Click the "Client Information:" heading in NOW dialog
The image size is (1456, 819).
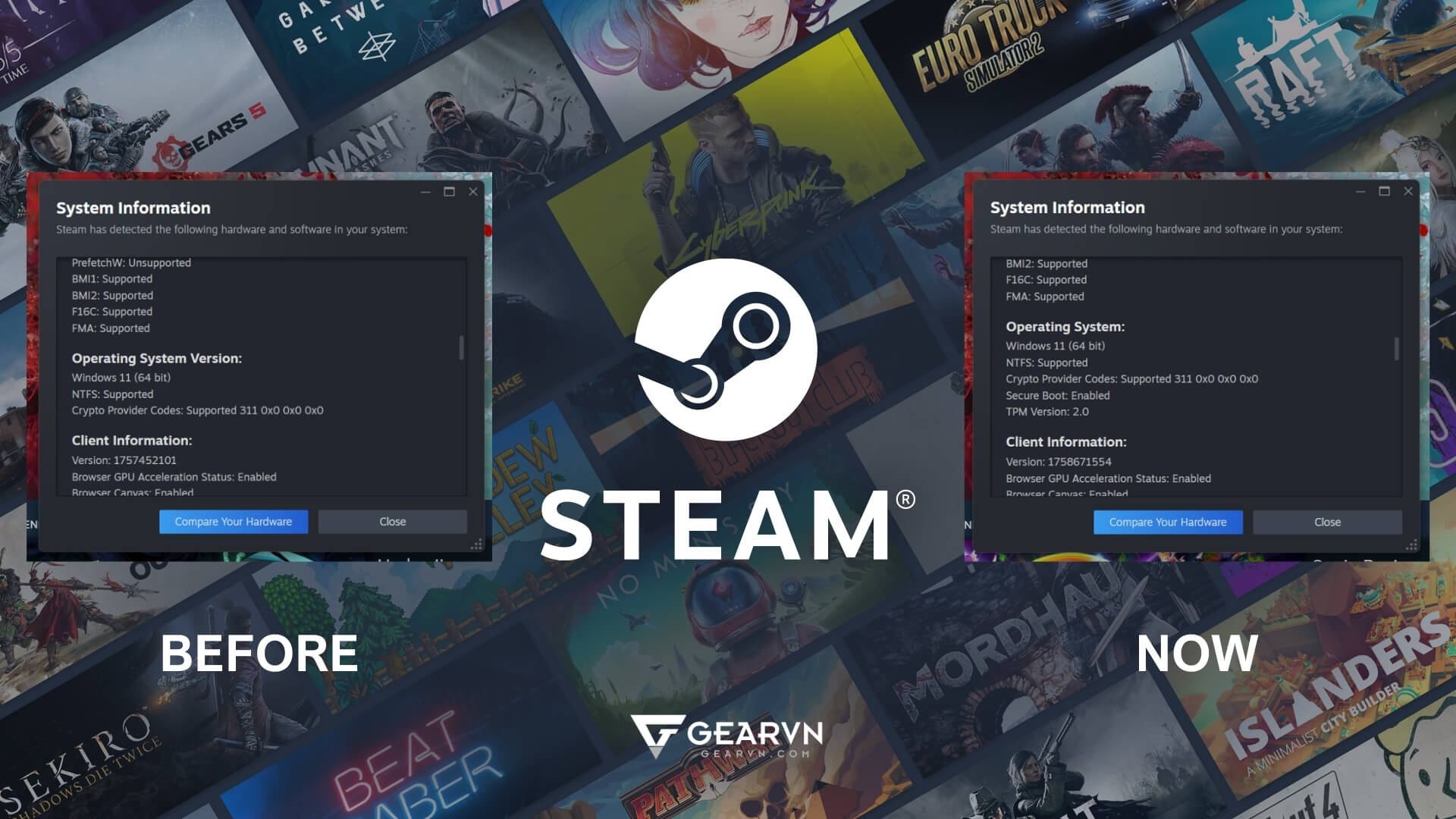click(1066, 442)
